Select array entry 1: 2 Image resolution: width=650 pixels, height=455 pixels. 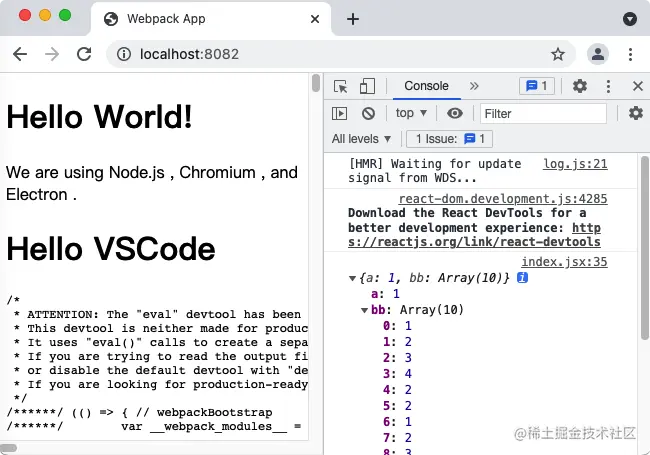point(397,341)
